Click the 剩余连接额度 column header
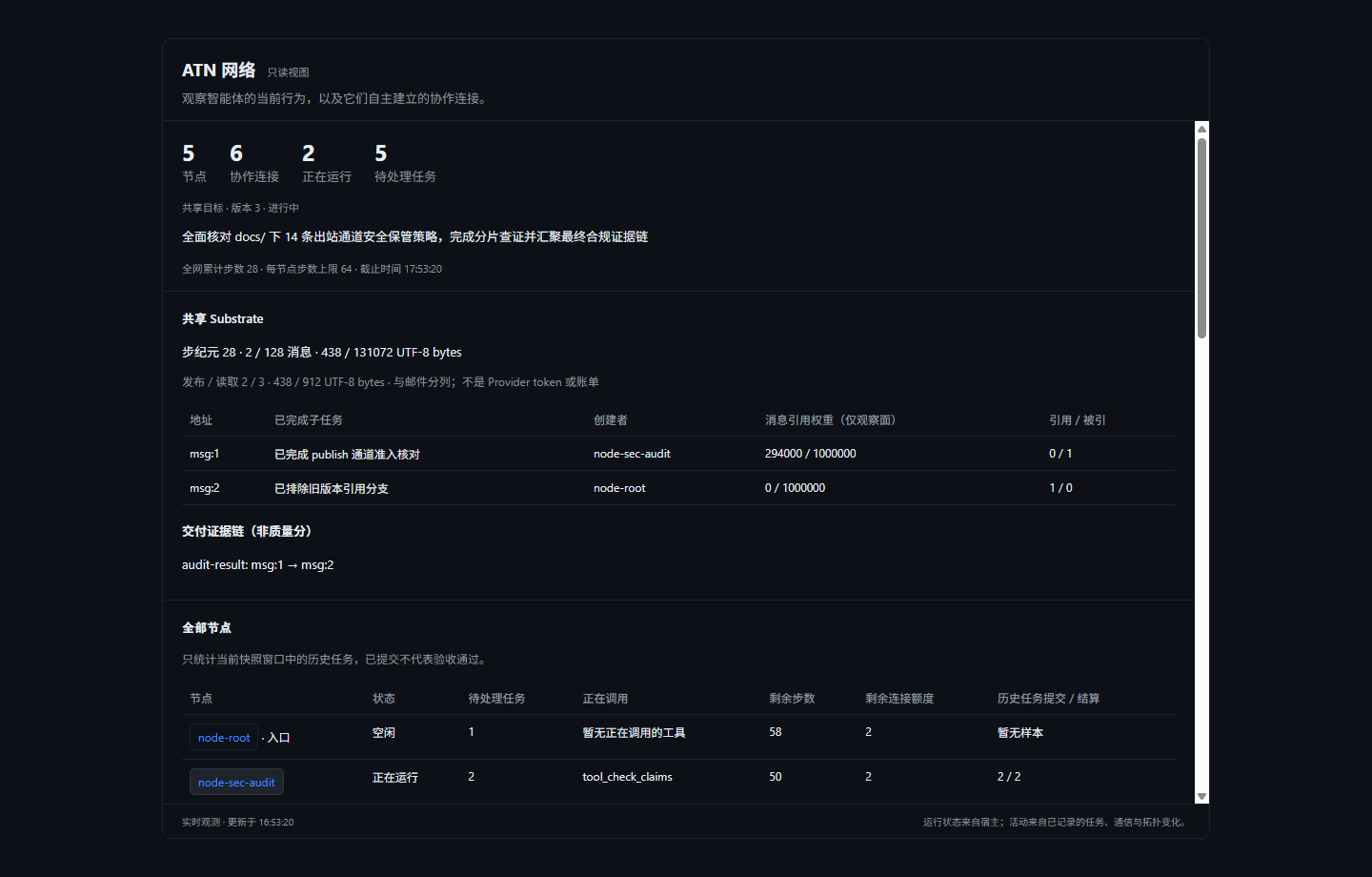The height and width of the screenshot is (877, 1372). pyautogui.click(x=899, y=699)
